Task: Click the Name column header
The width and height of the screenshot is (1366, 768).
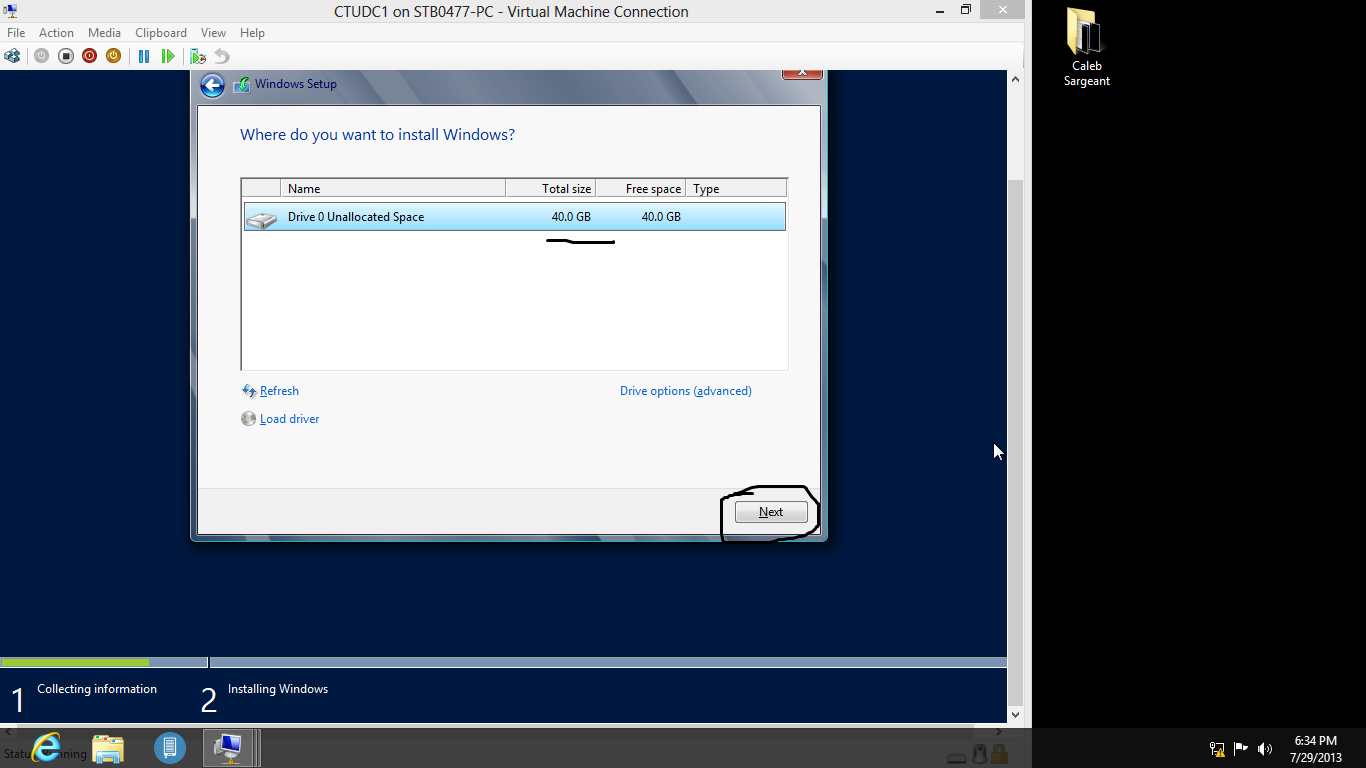Action: [393, 189]
